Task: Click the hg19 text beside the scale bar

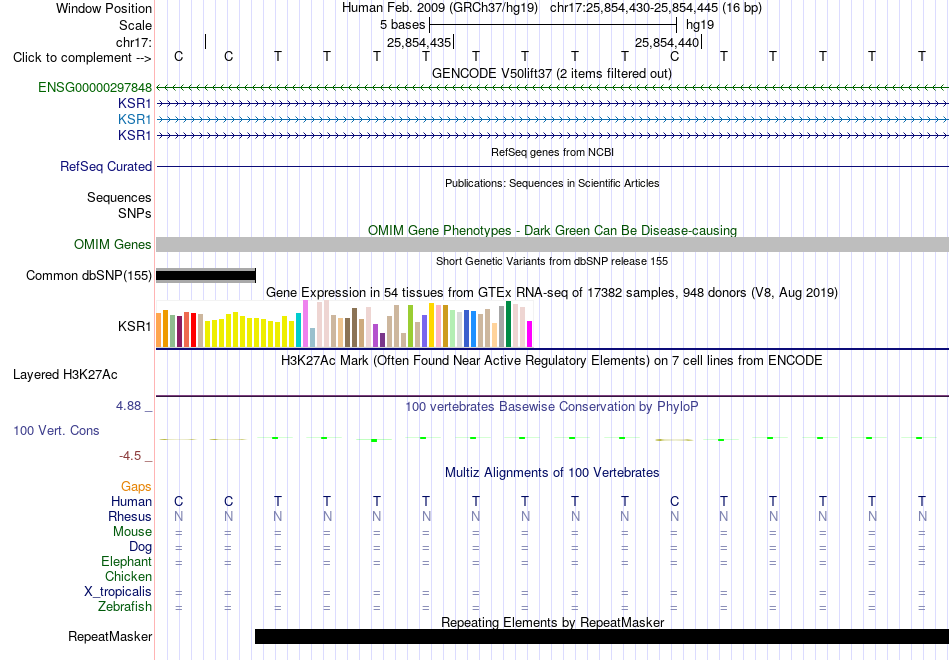Action: point(700,25)
